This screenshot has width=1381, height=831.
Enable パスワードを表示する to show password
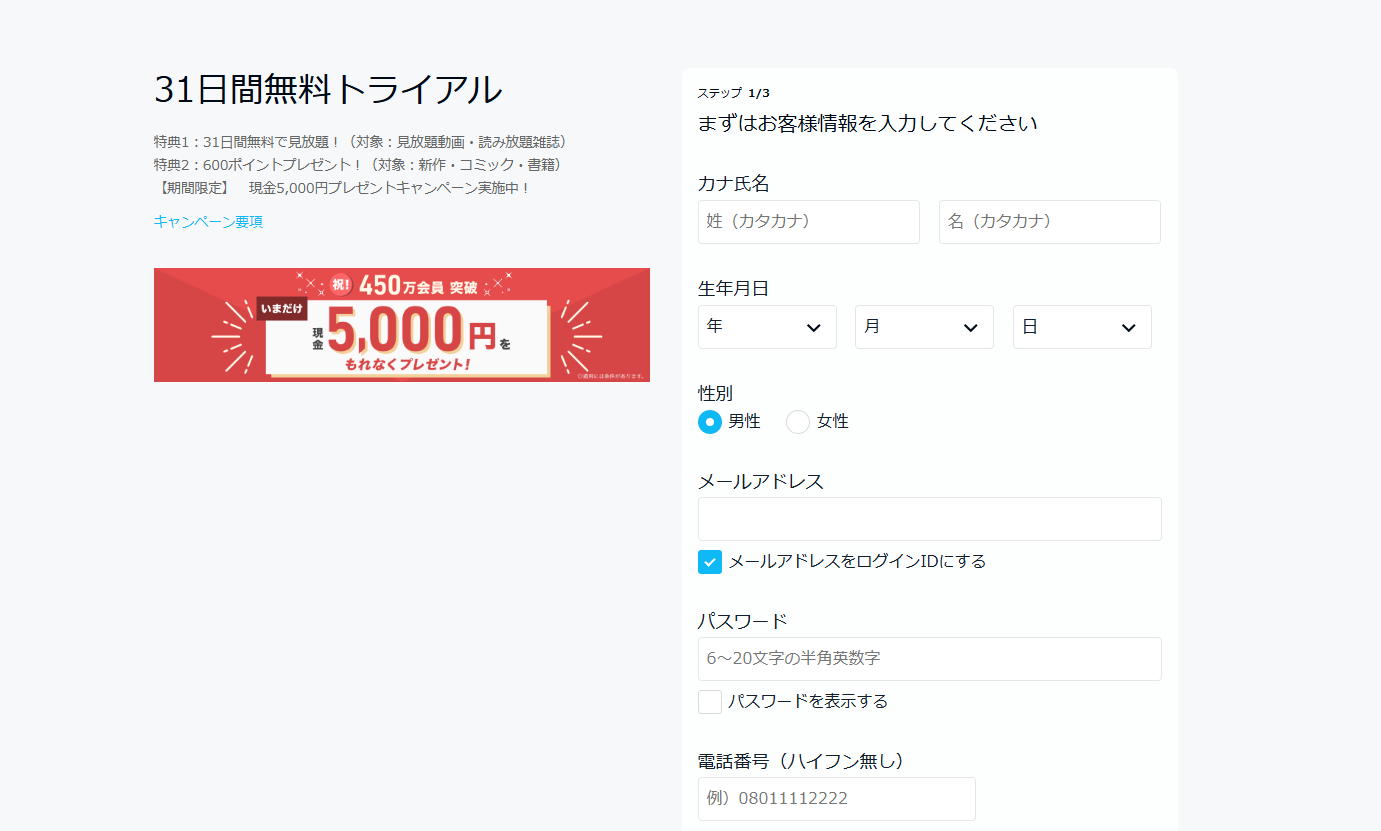click(x=709, y=701)
